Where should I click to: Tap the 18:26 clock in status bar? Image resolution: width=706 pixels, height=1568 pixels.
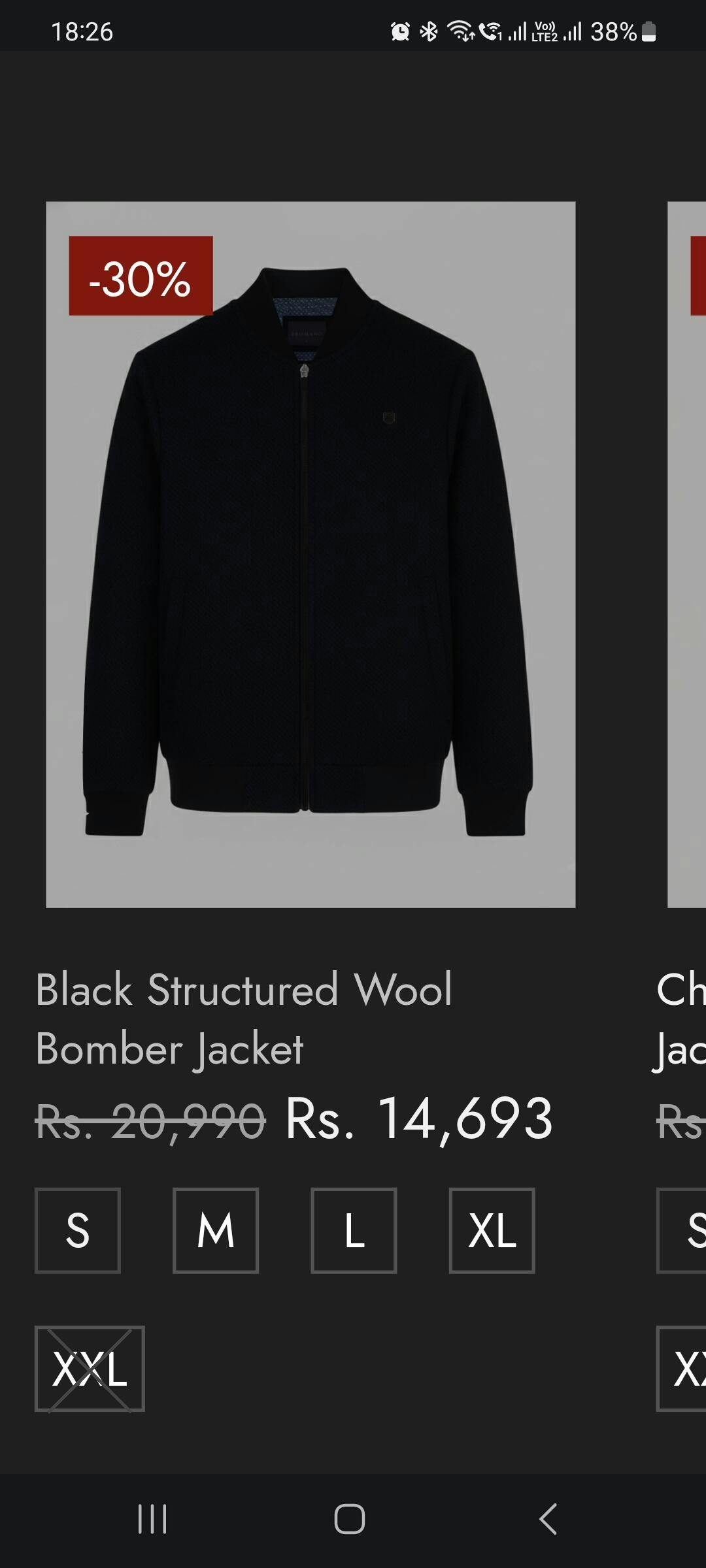point(82,31)
